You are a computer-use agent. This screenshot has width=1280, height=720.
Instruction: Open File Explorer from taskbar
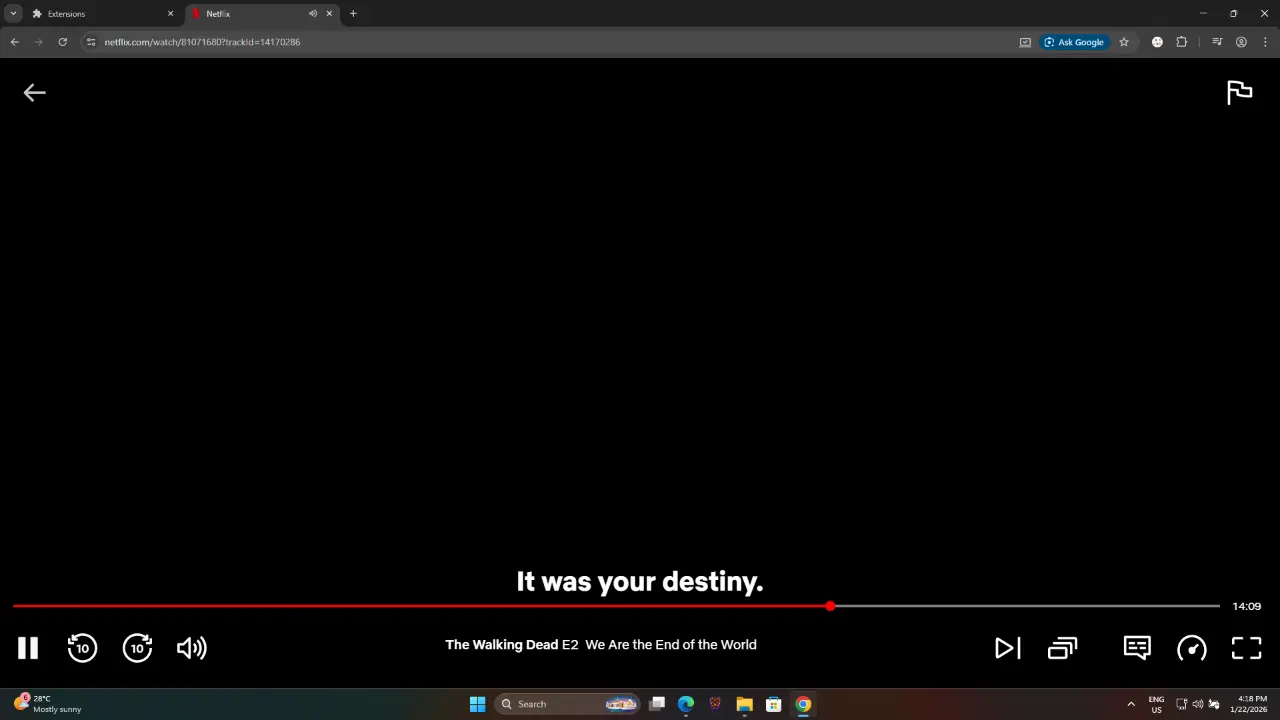pos(744,704)
